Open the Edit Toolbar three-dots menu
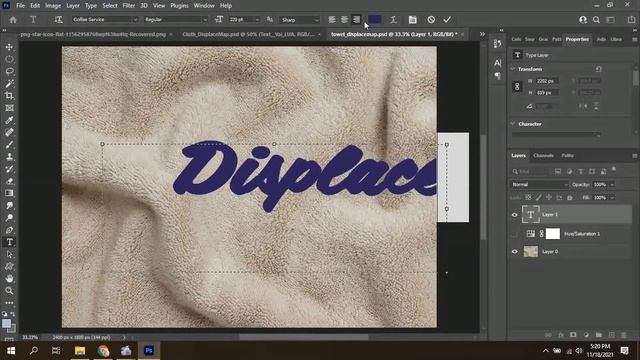640x360 pixels. pos(9,303)
